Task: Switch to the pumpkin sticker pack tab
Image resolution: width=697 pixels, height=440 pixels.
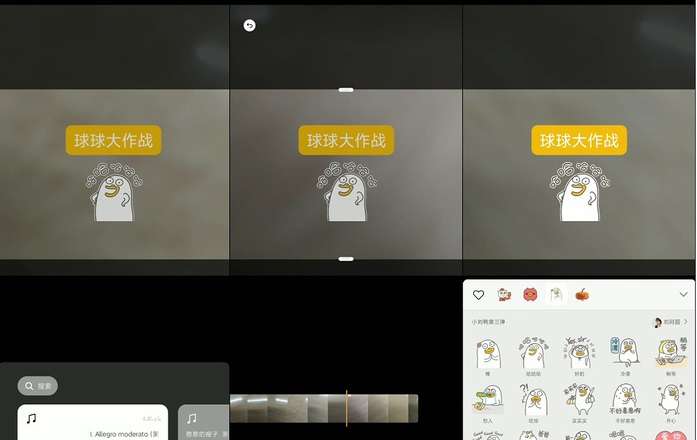Action: coord(582,295)
